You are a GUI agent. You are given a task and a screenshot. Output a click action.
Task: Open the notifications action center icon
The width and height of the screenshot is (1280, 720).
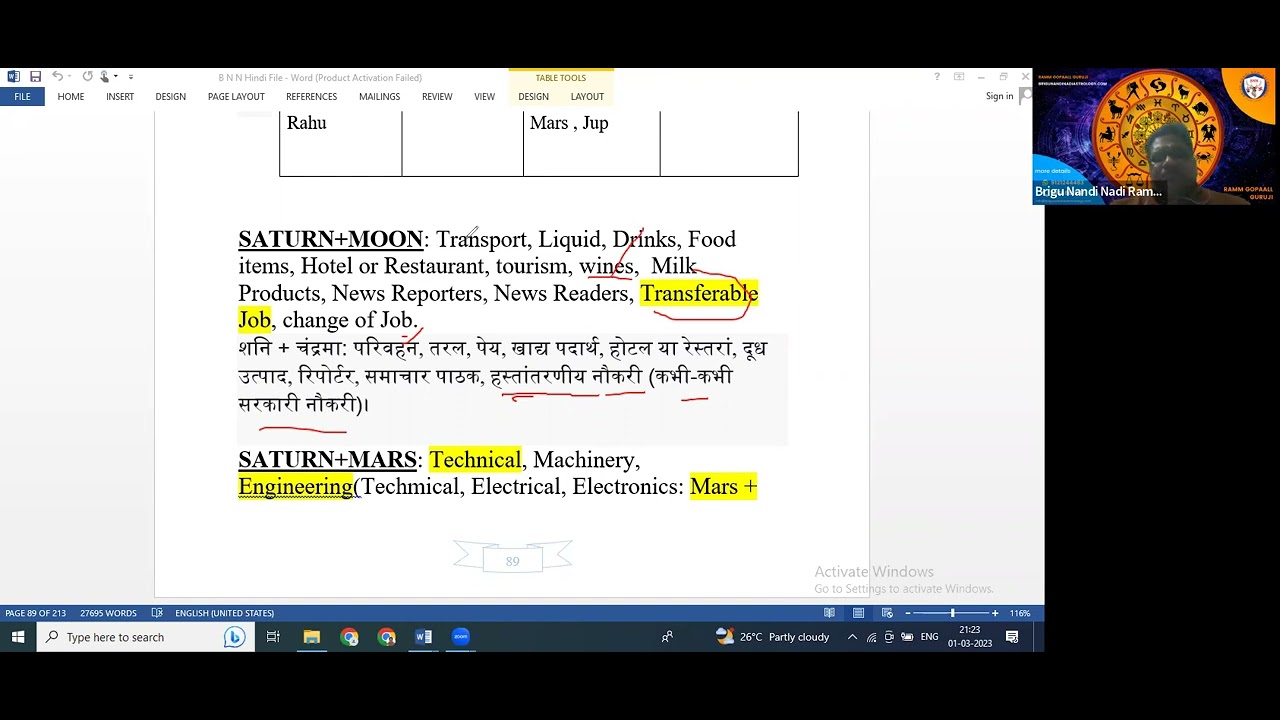(1012, 637)
